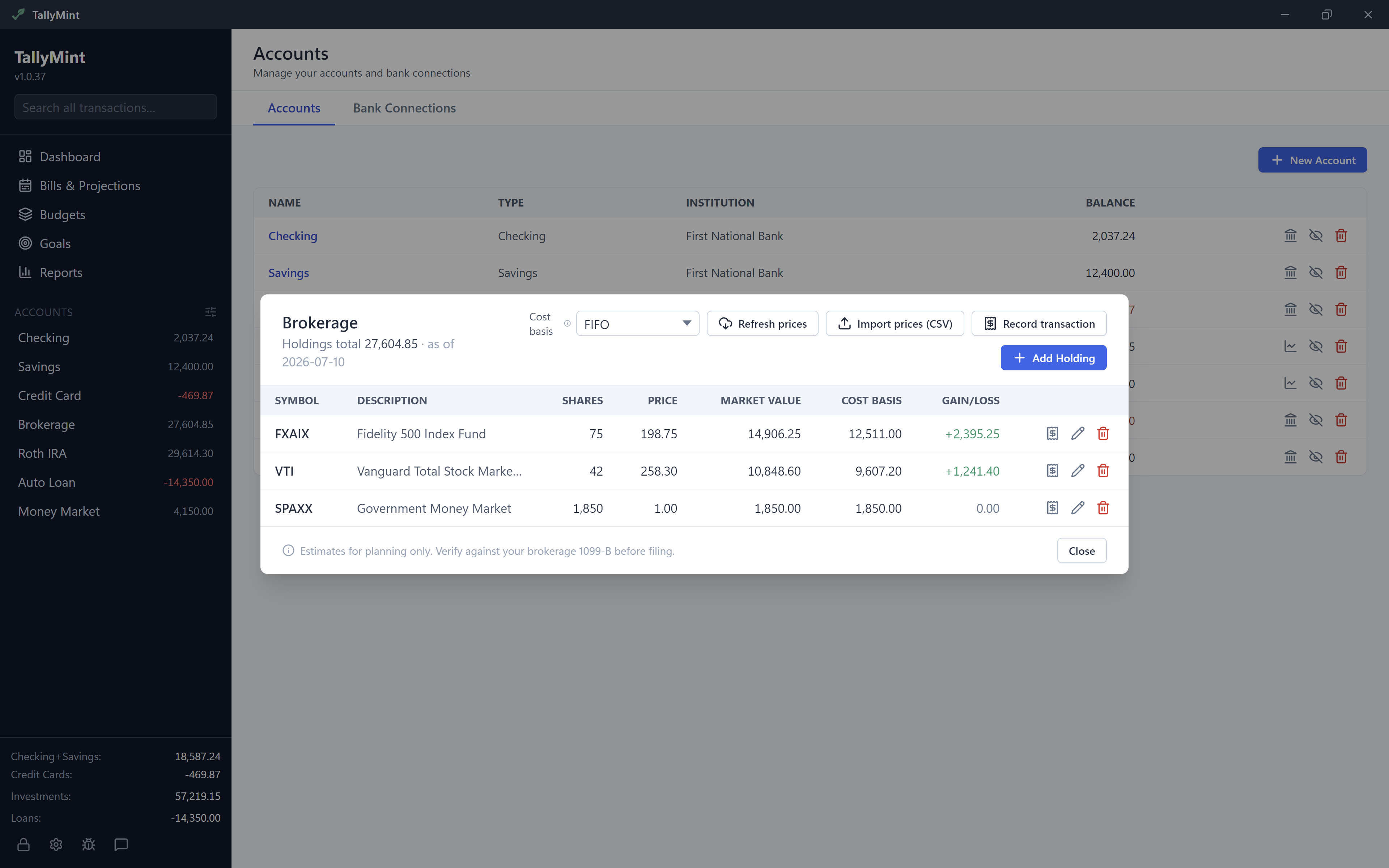Open Dashboard from the sidebar
This screenshot has height=868, width=1389.
(115, 157)
